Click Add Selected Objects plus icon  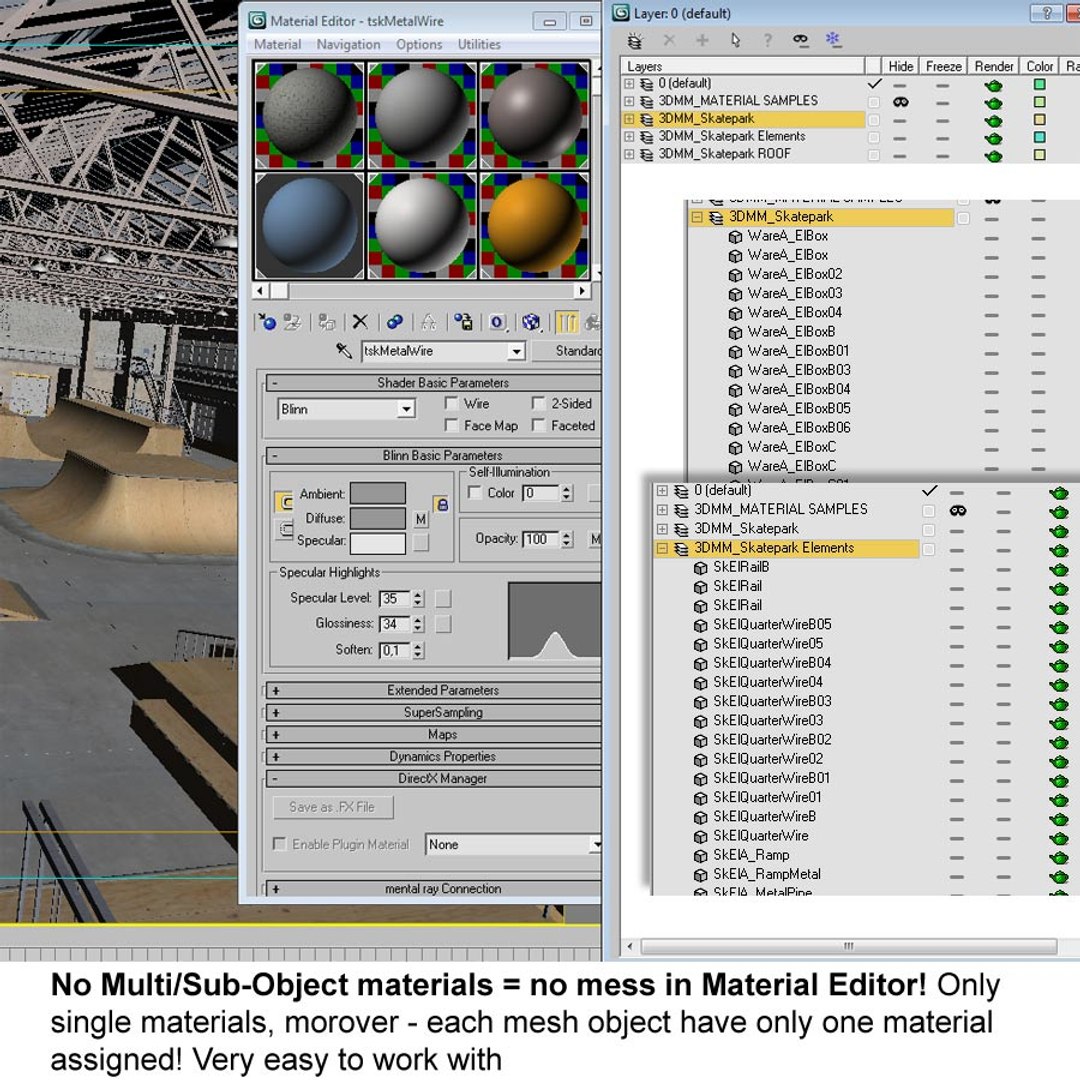click(x=702, y=41)
